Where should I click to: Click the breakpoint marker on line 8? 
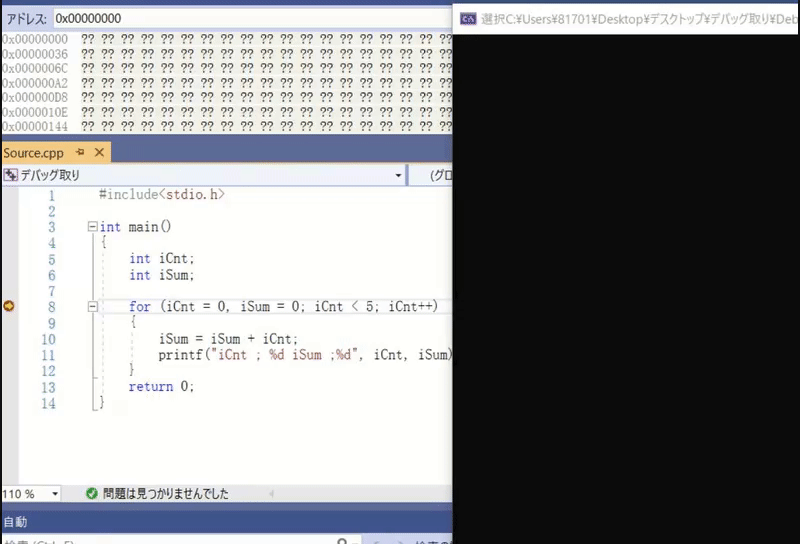coord(9,306)
